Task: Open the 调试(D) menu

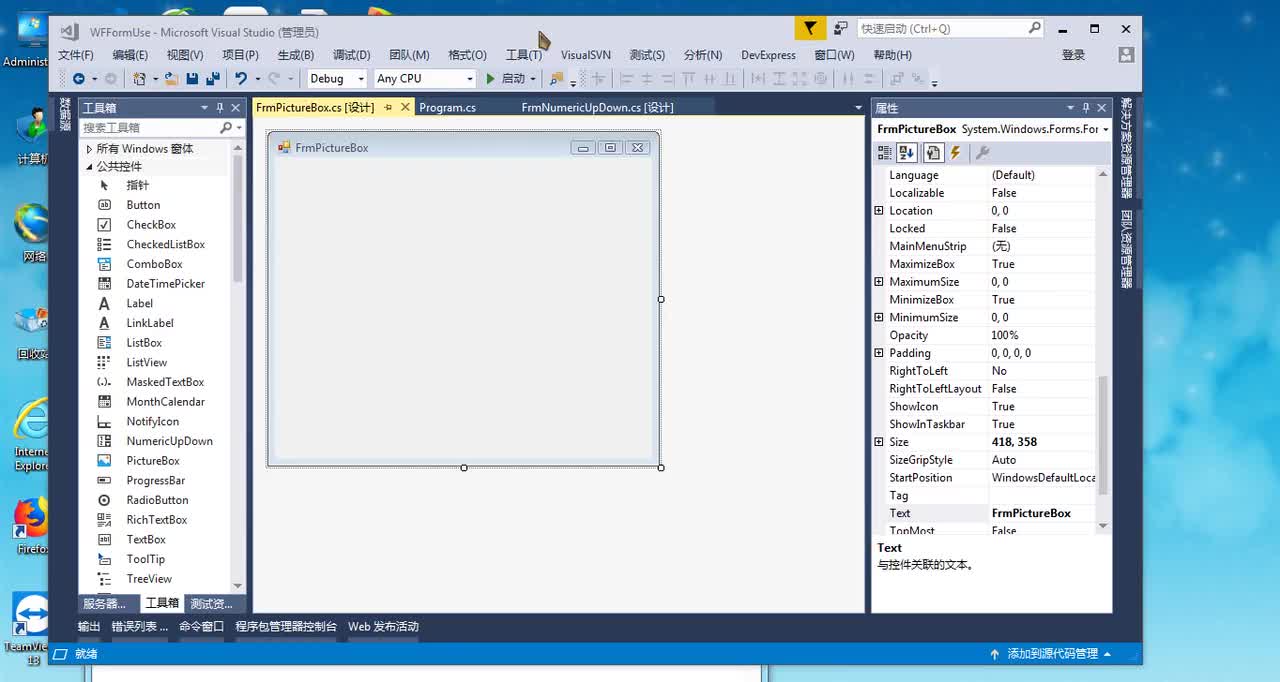Action: tap(351, 55)
